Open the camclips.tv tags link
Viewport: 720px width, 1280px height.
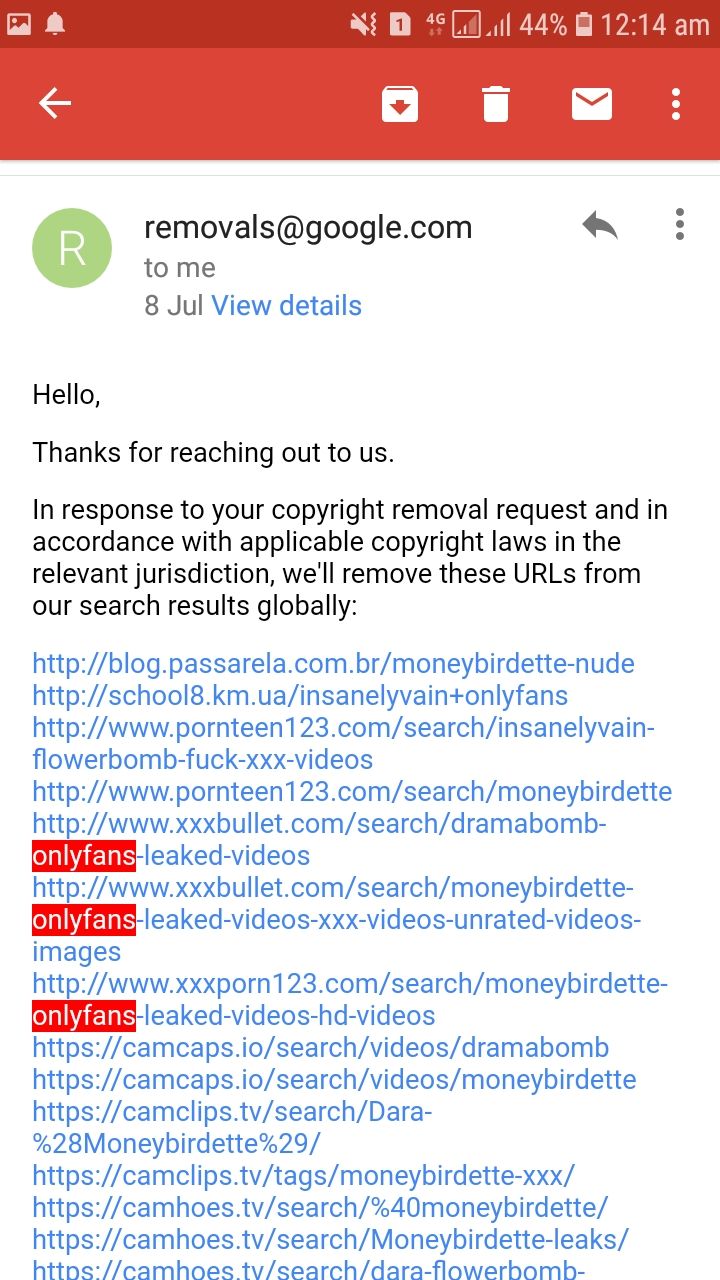(x=303, y=1176)
